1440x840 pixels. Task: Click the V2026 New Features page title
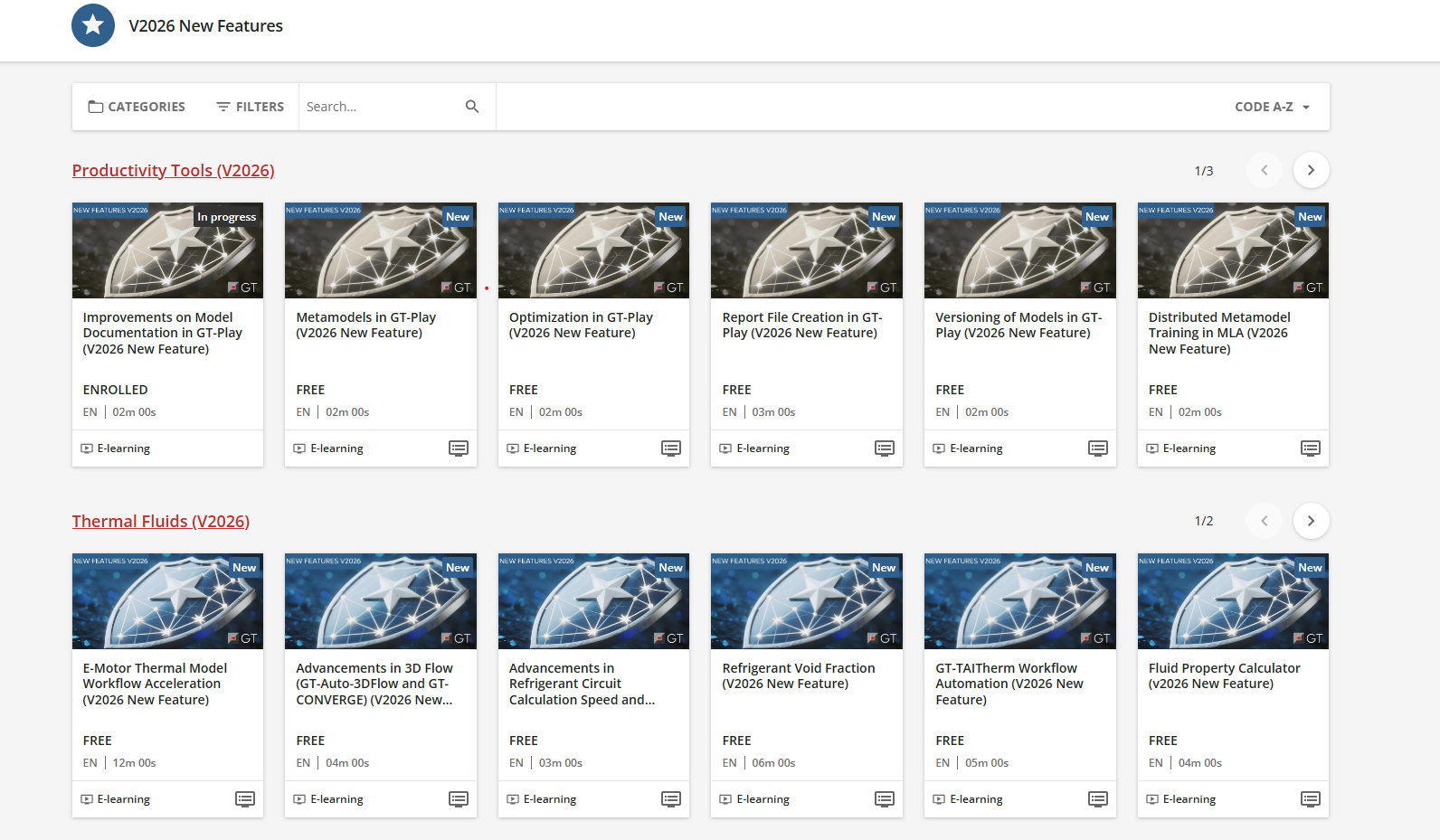point(206,26)
